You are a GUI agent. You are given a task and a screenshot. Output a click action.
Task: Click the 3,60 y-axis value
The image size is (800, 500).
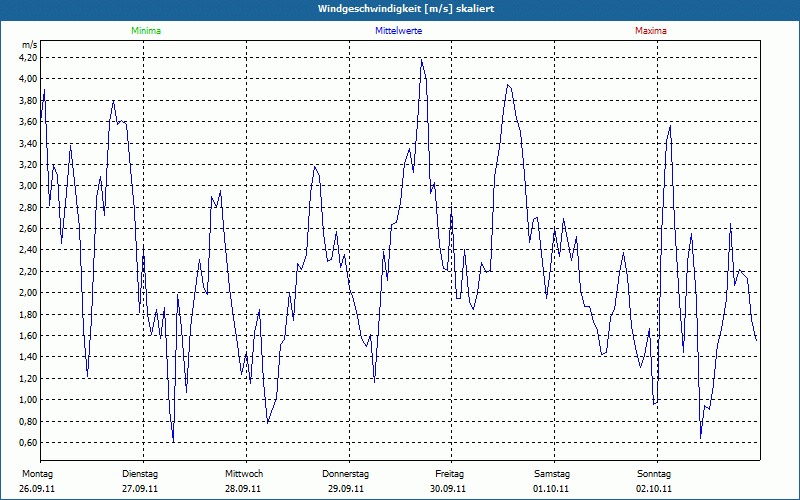pos(29,121)
